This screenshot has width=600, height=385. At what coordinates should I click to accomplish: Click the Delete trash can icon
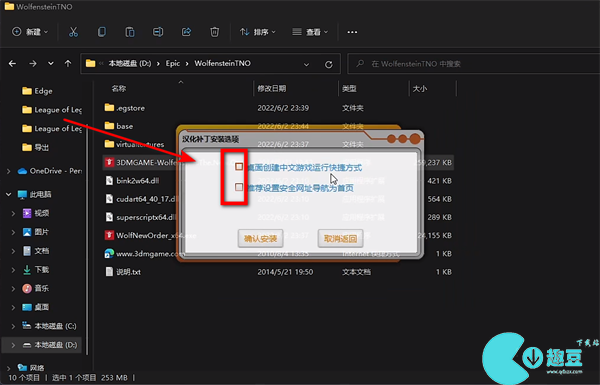click(x=215, y=32)
